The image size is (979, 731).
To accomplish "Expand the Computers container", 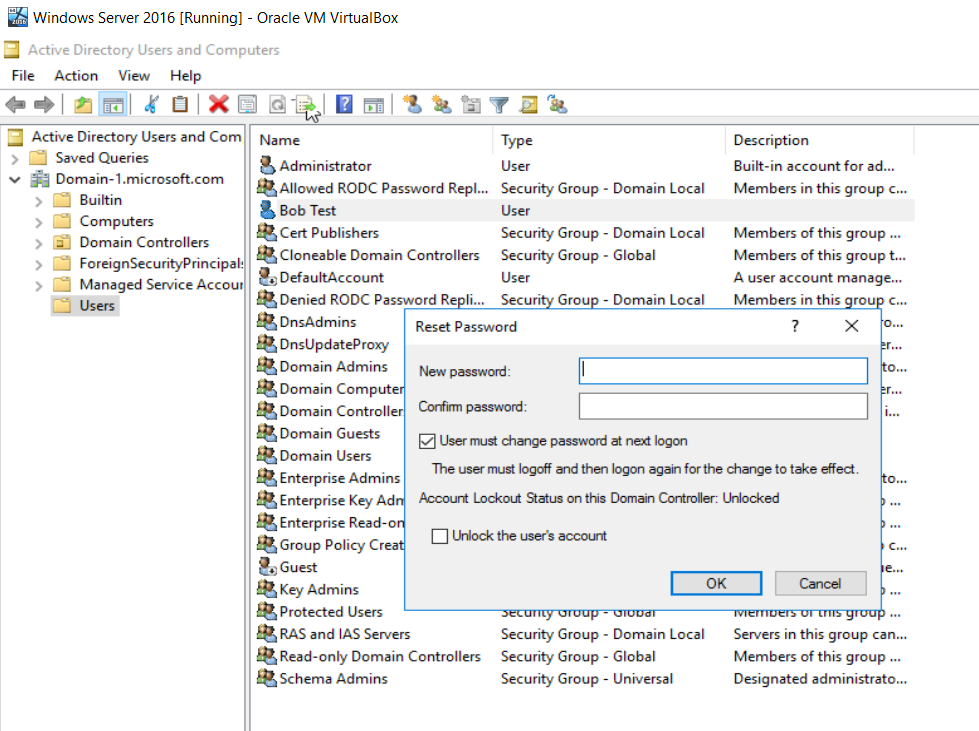I will pyautogui.click(x=39, y=222).
